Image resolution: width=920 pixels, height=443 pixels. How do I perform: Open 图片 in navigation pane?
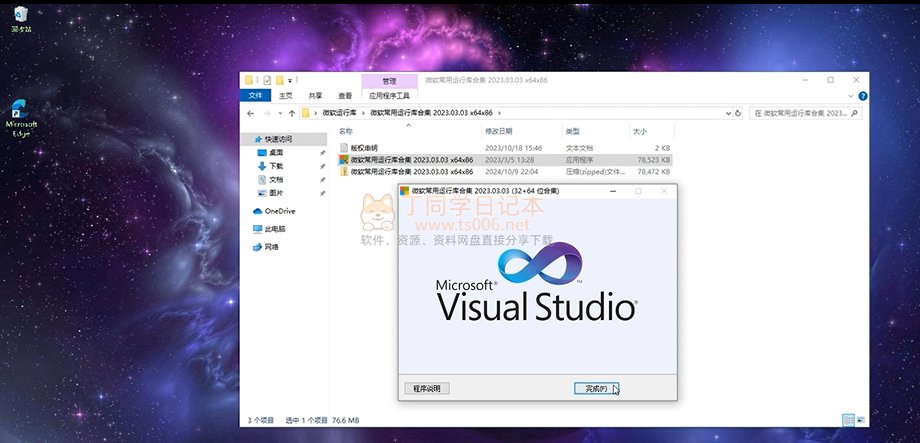coord(276,193)
